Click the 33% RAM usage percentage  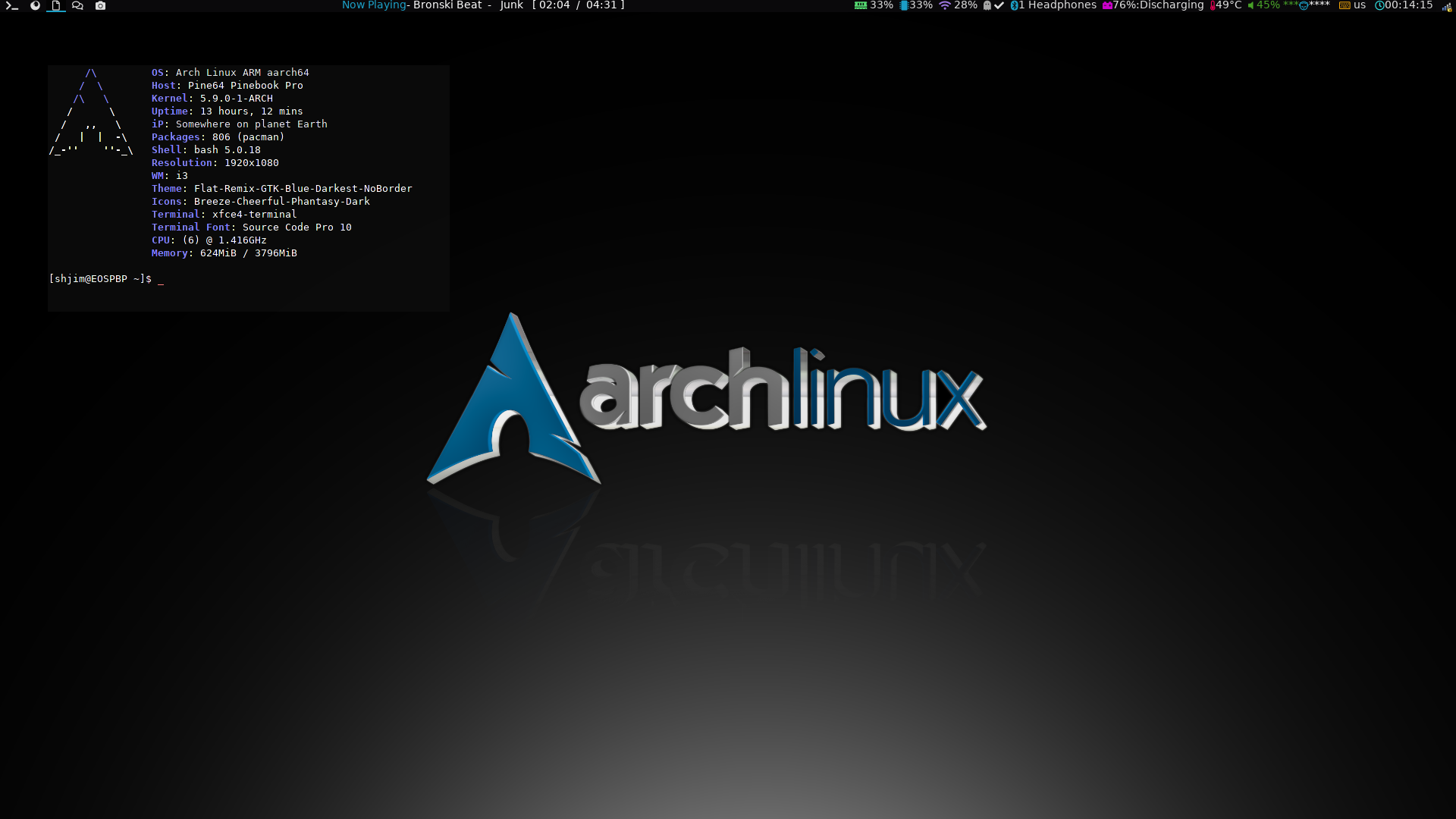click(x=881, y=5)
